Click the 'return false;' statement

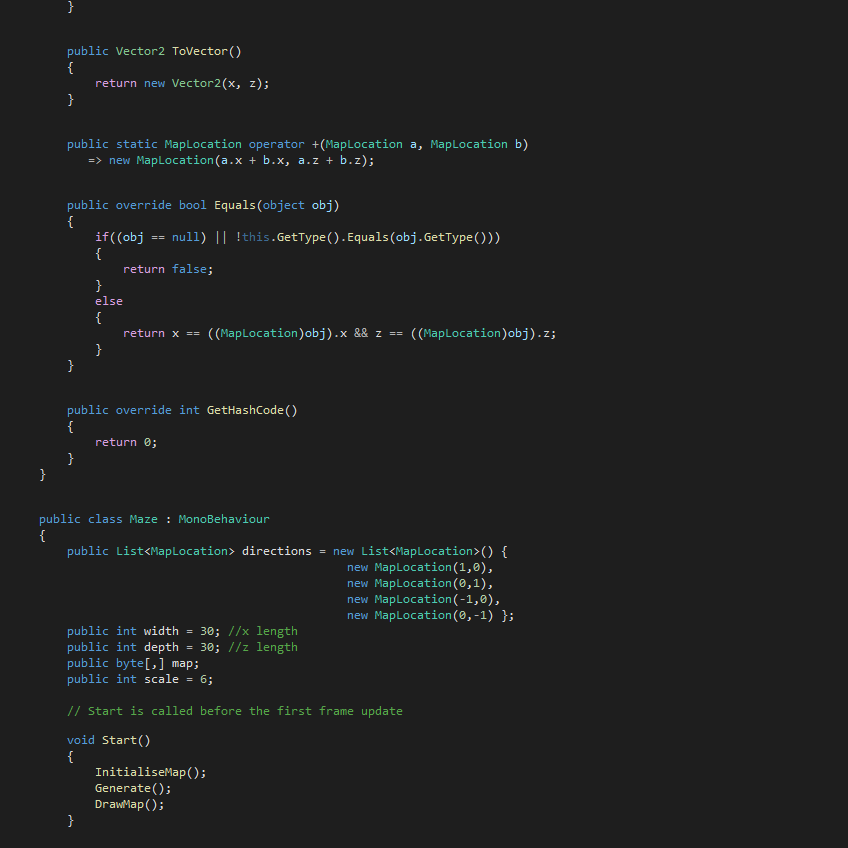tap(168, 269)
